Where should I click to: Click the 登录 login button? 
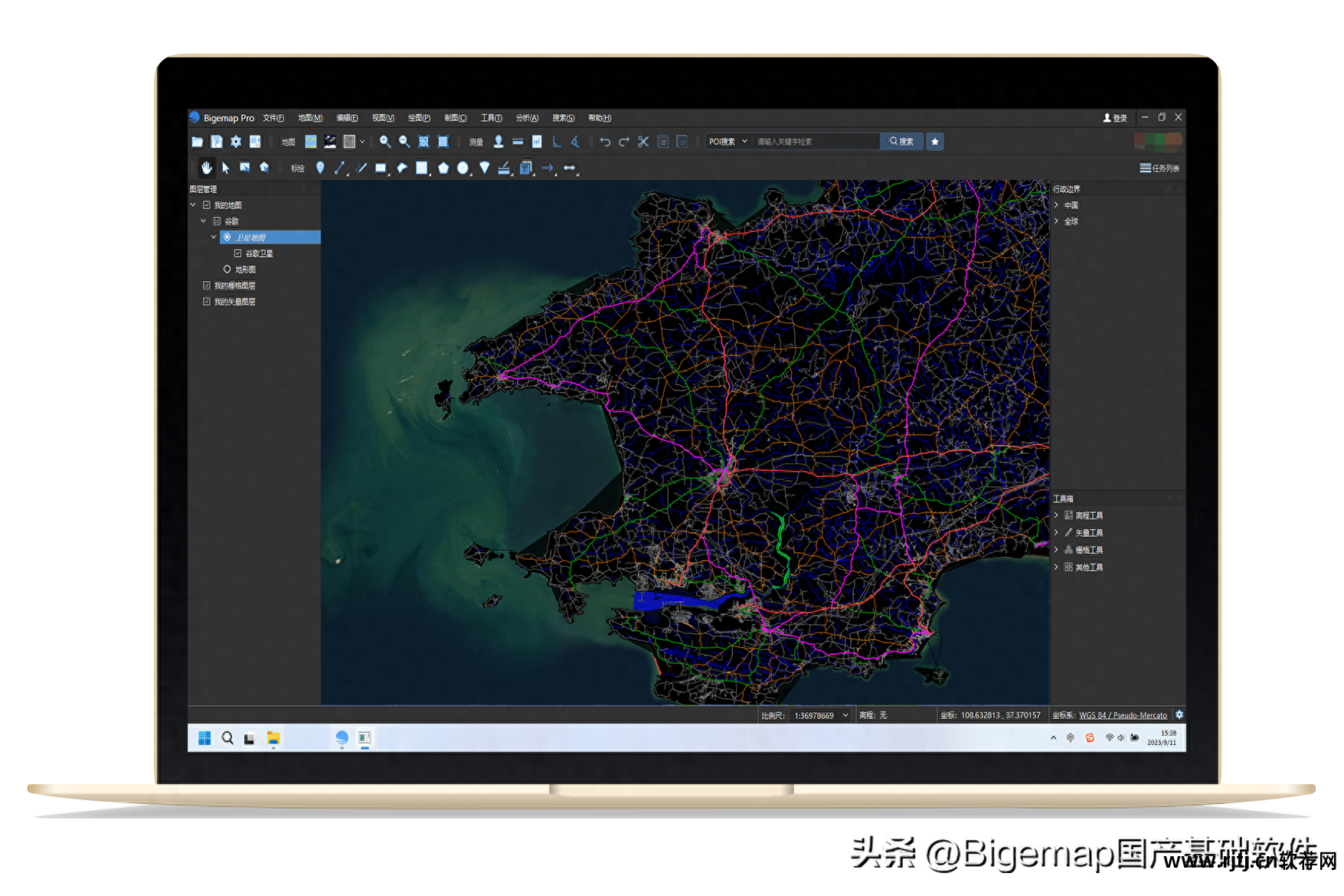(1115, 118)
